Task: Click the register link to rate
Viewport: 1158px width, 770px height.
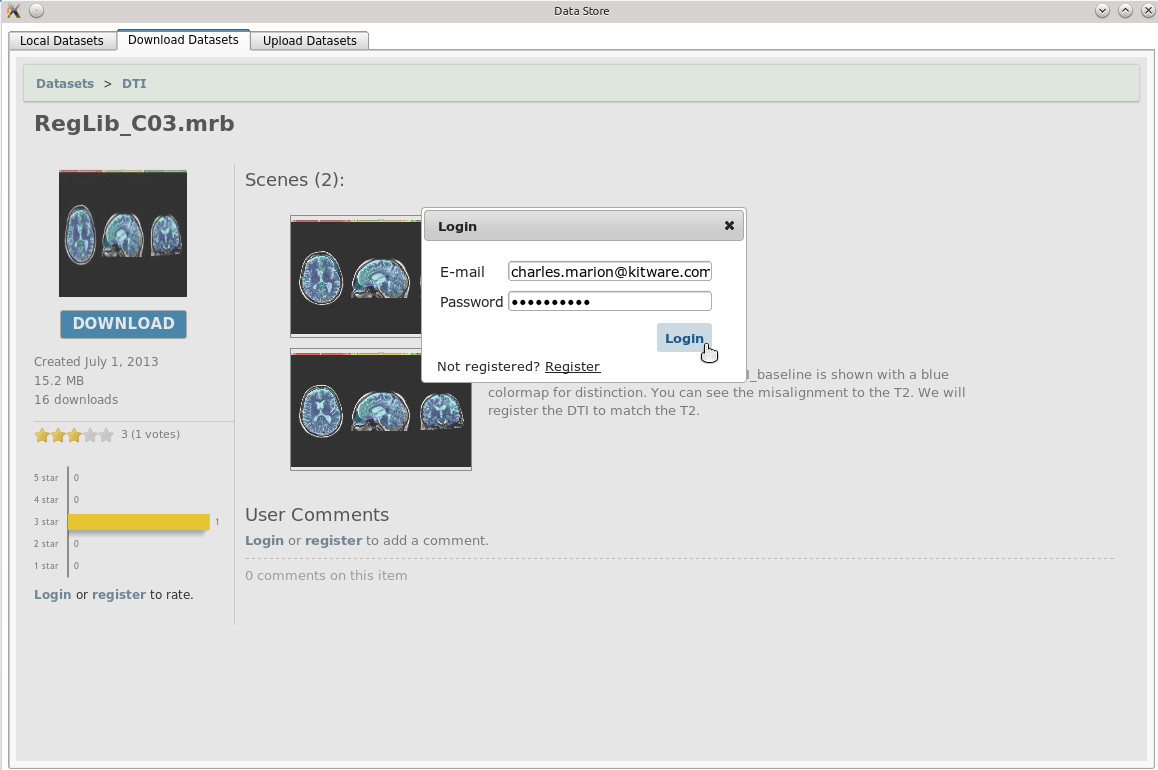Action: [x=118, y=595]
